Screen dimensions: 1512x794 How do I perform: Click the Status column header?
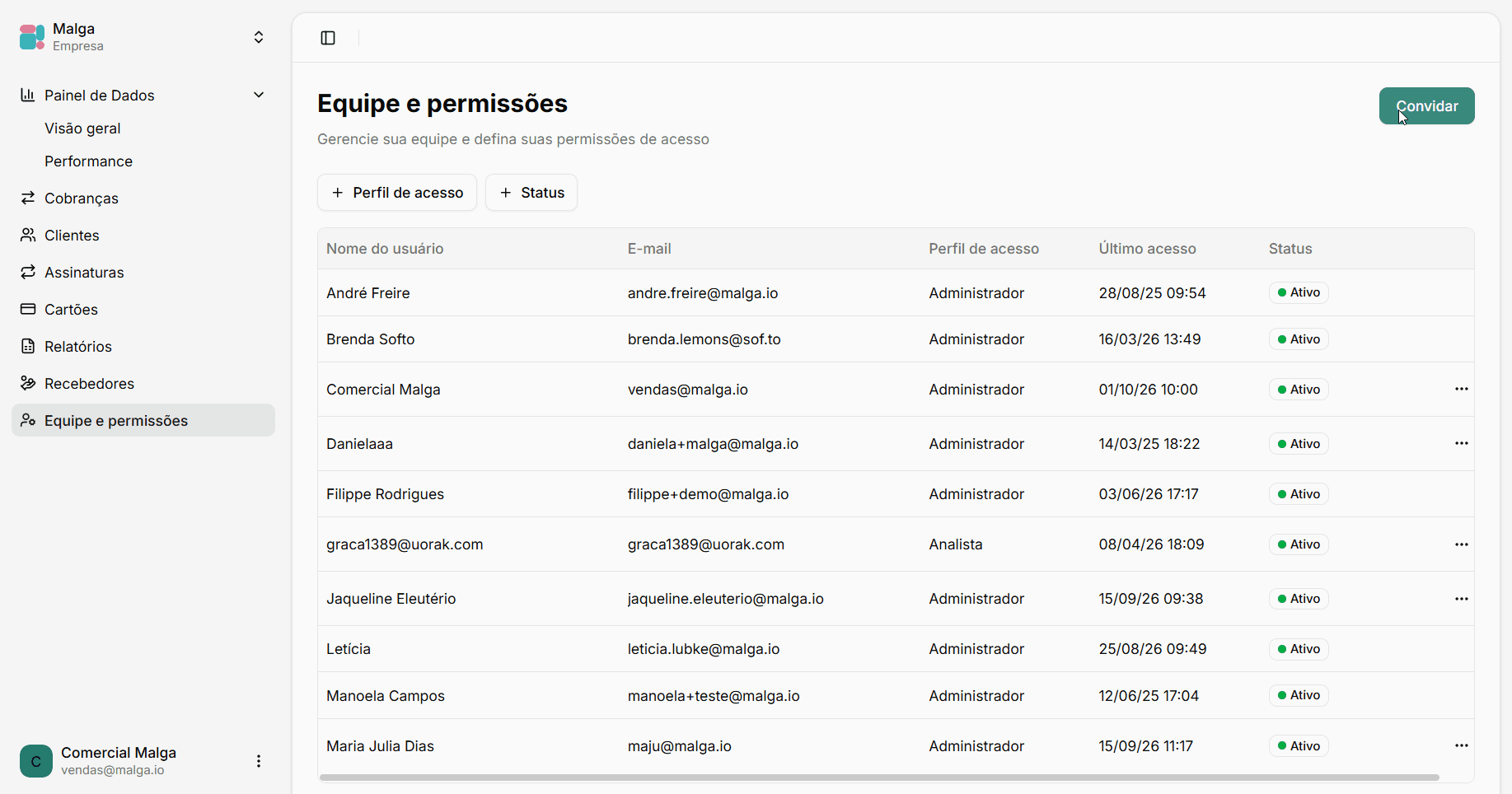click(x=1290, y=249)
